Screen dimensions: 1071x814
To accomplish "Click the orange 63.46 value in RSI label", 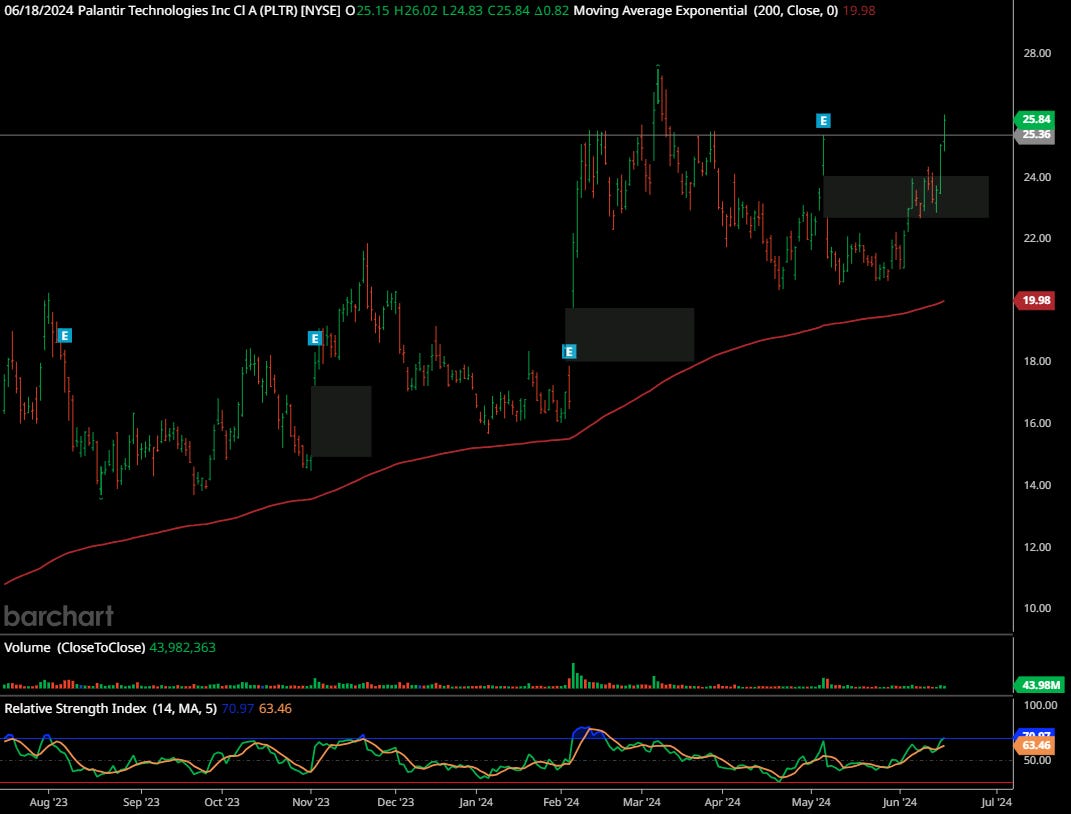I will pos(275,709).
